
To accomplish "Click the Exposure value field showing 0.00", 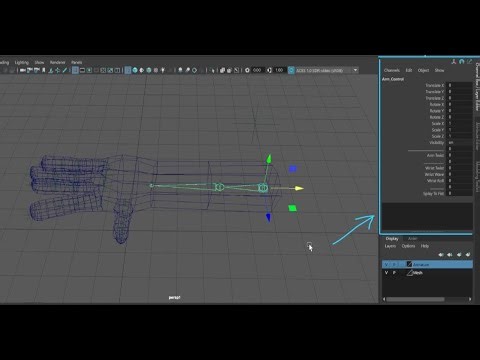I will coord(257,70).
